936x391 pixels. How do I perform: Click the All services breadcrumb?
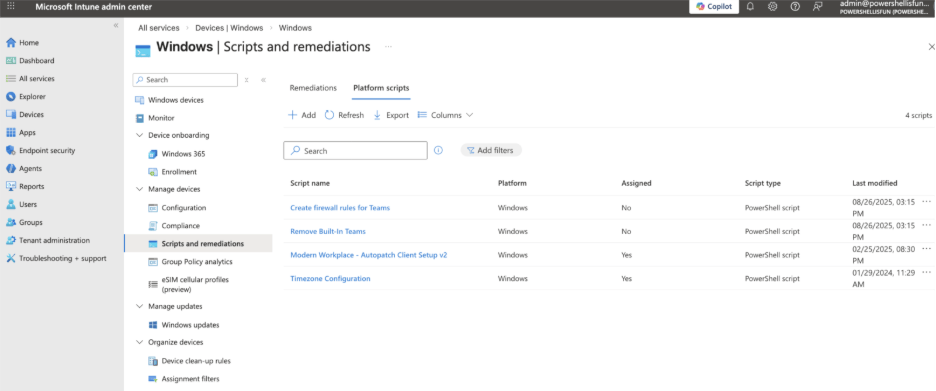(159, 27)
